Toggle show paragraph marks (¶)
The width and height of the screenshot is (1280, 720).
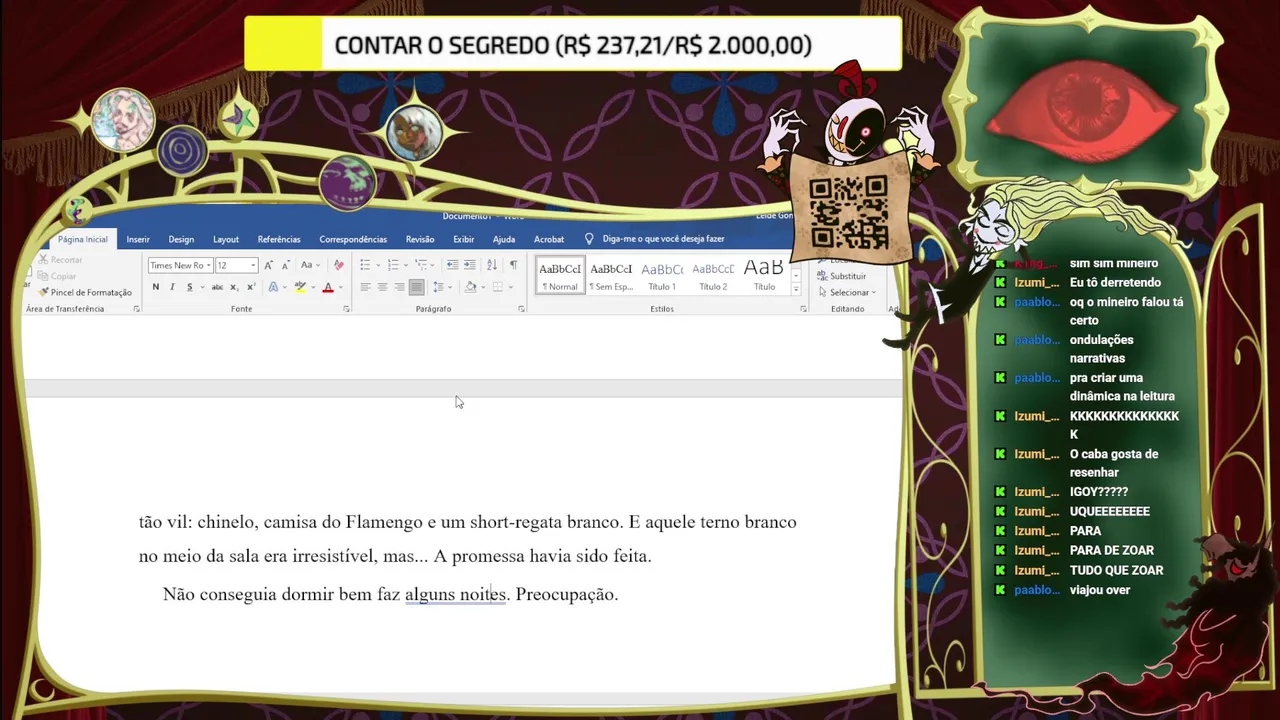[513, 265]
